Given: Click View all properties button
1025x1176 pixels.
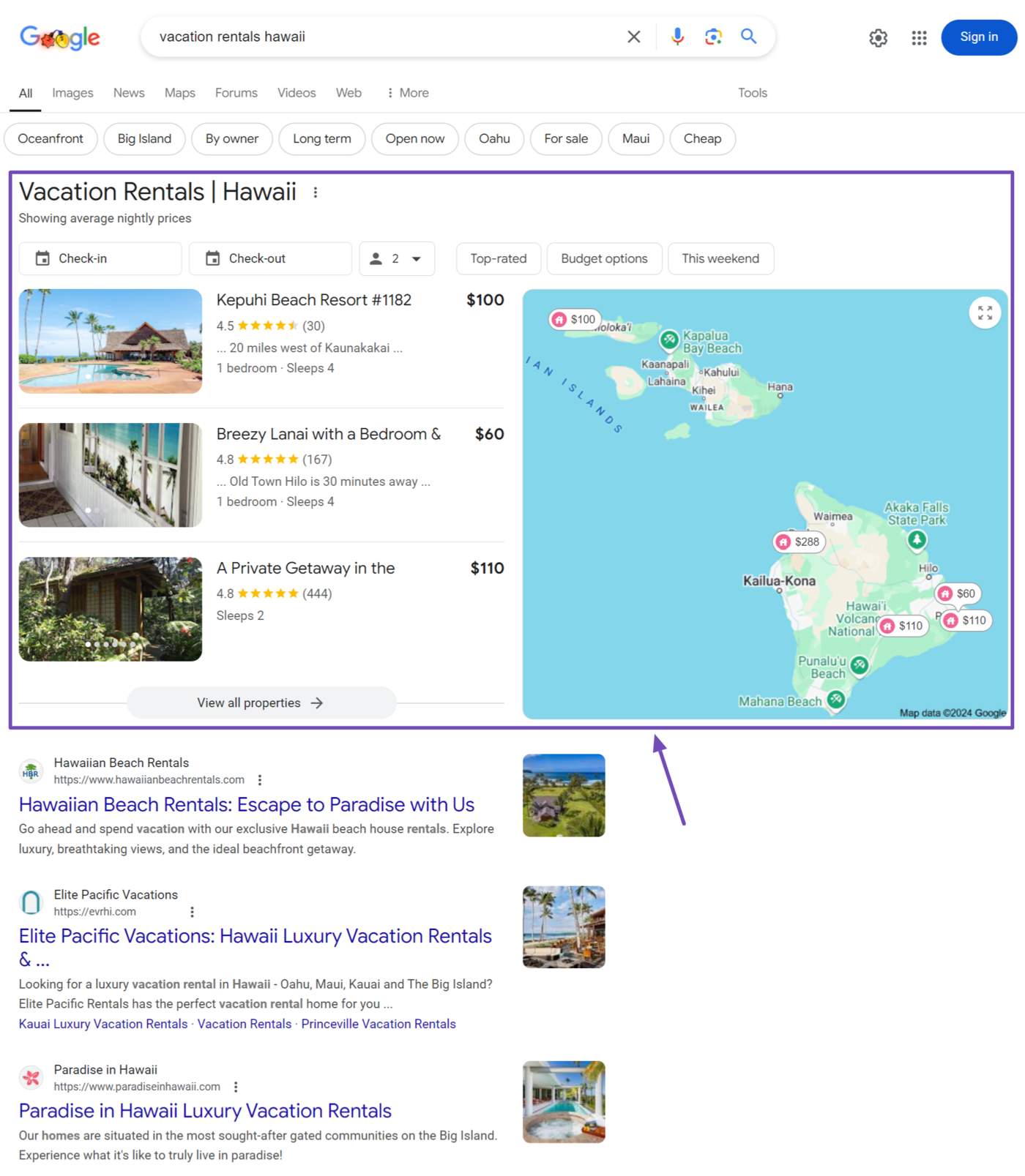Looking at the screenshot, I should click(261, 703).
